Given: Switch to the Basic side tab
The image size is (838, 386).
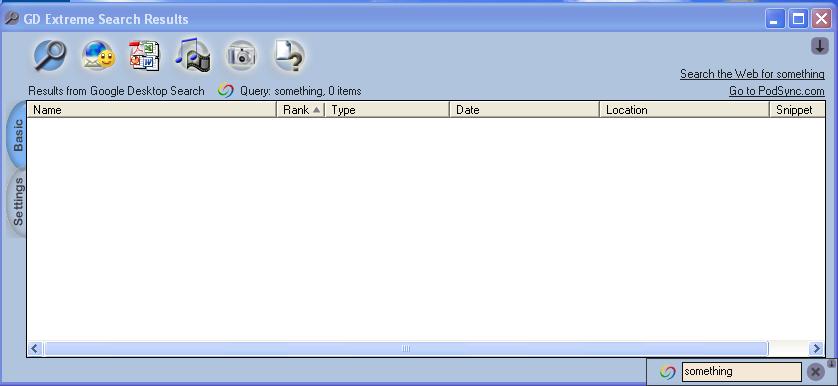Looking at the screenshot, I should click(17, 135).
